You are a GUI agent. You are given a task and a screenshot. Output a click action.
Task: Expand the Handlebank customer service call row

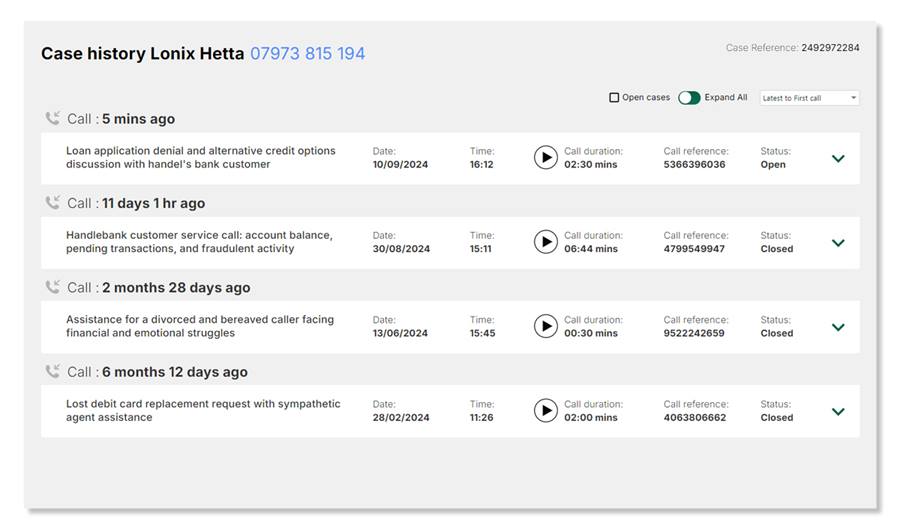(838, 243)
